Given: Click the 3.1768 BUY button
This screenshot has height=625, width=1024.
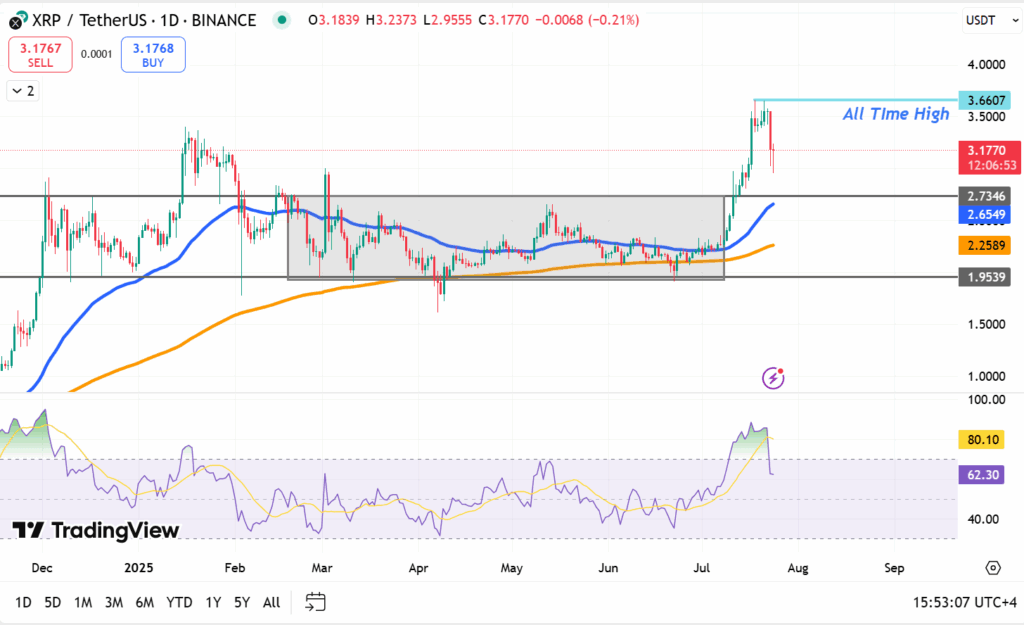Looking at the screenshot, I should [x=153, y=55].
